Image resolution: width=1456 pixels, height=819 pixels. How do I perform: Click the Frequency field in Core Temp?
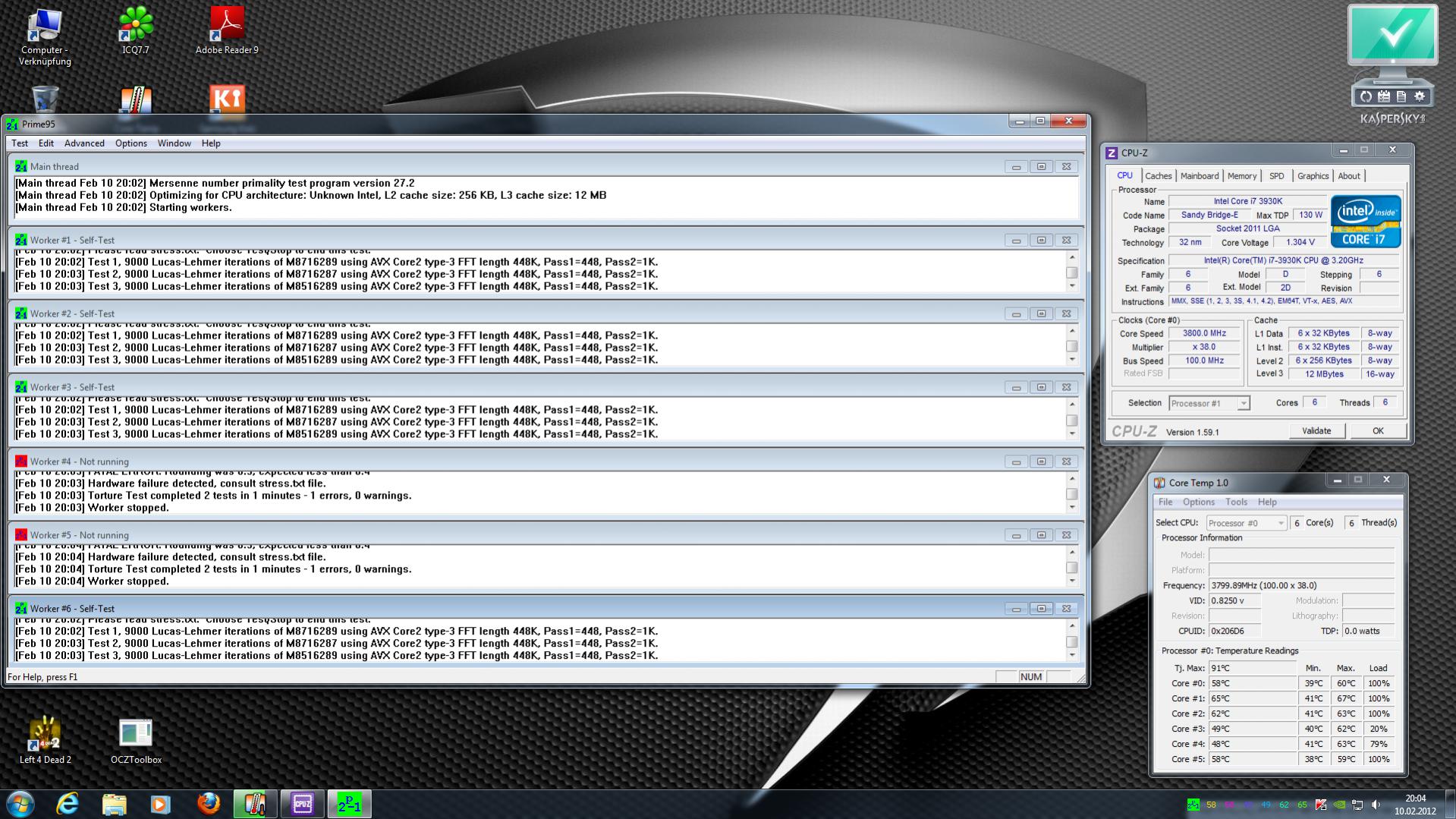pos(1302,585)
